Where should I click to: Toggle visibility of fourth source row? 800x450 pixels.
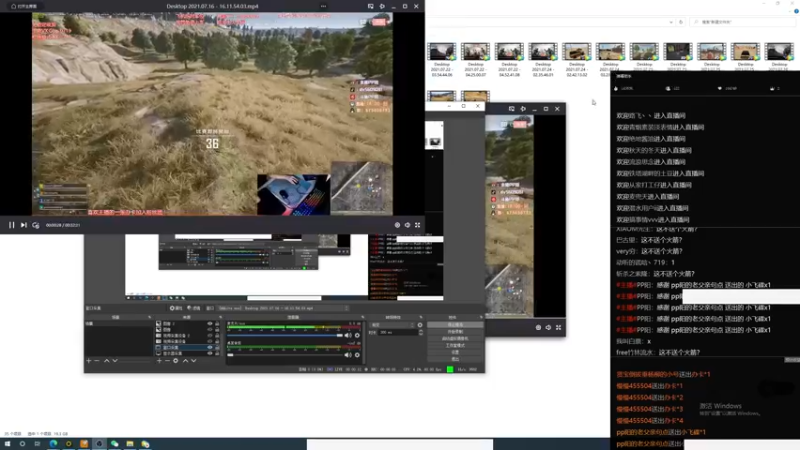tap(210, 341)
